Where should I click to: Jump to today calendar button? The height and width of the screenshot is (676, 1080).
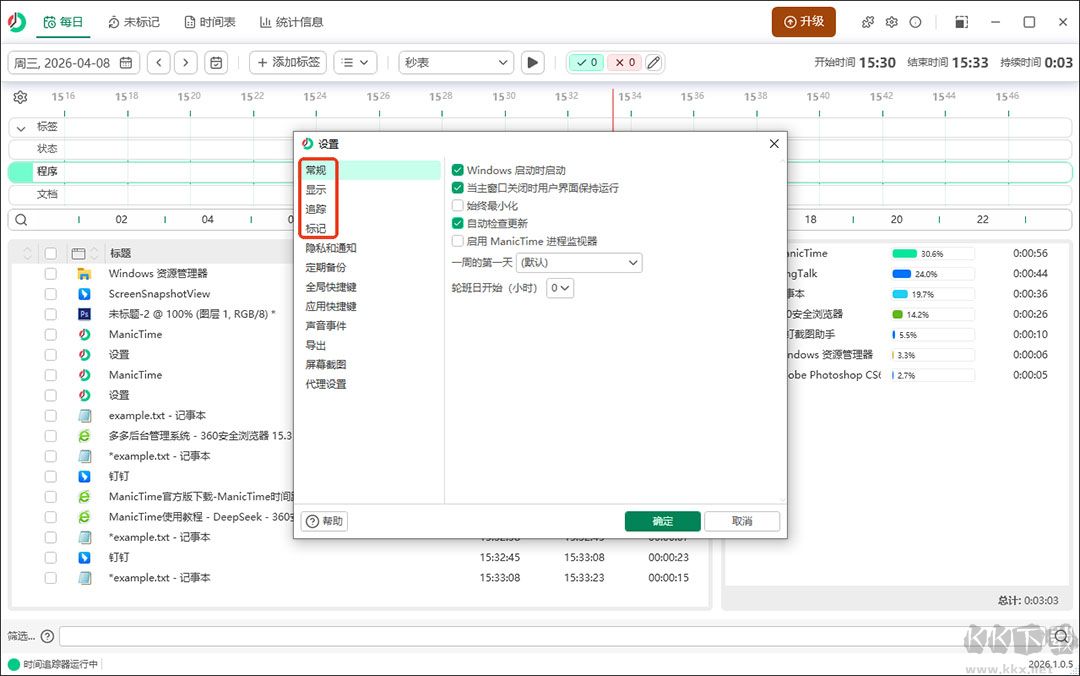click(x=216, y=63)
